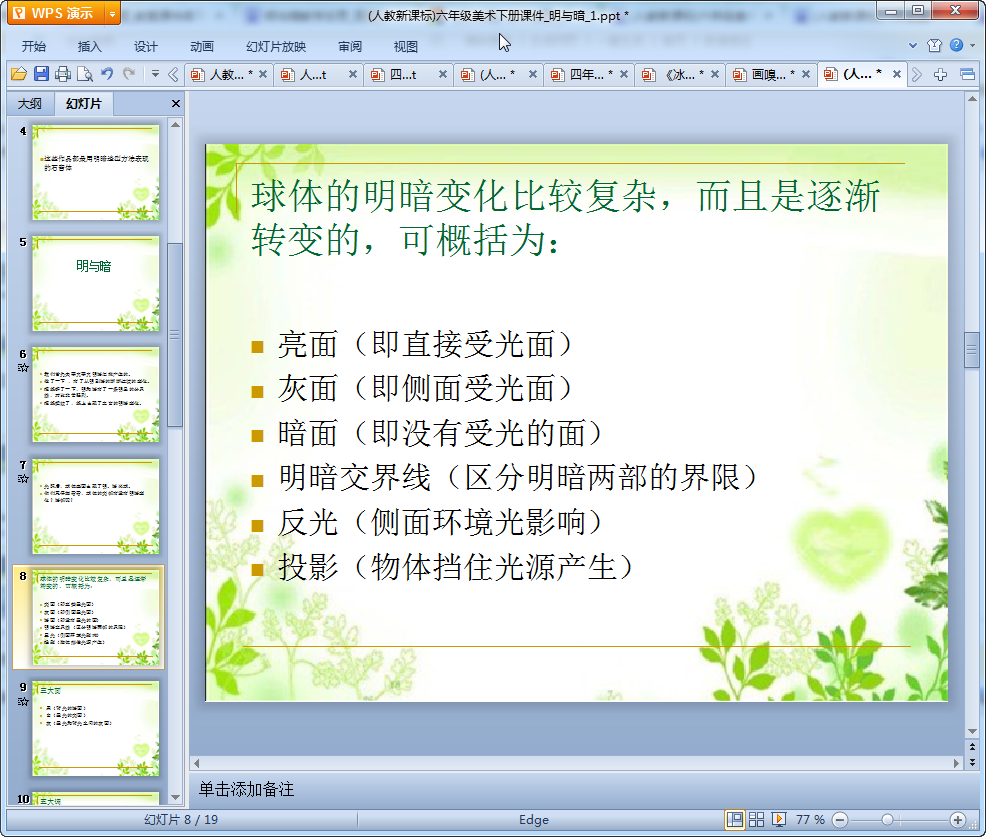Close the '《冰...' document tab
Image resolution: width=986 pixels, height=837 pixels.
pyautogui.click(x=715, y=74)
